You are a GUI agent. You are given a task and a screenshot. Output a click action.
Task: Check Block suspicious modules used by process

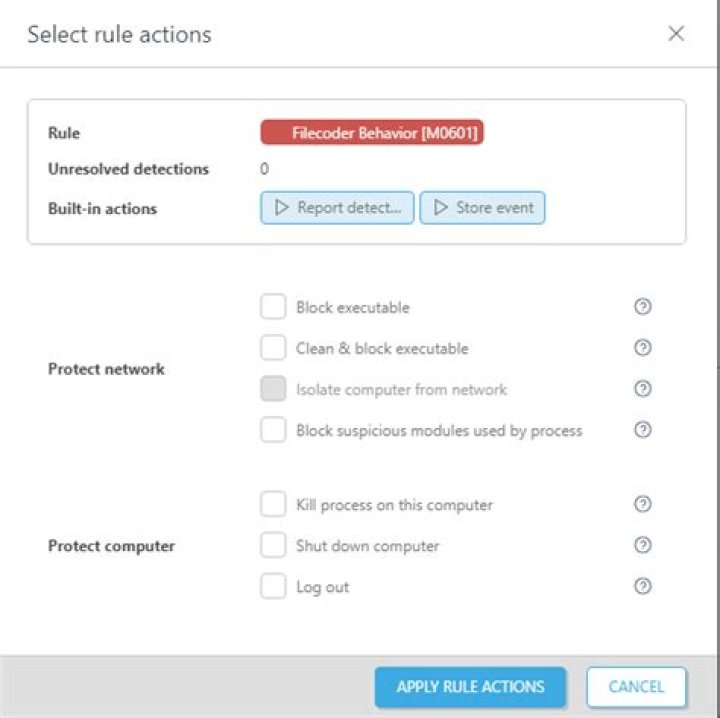[x=273, y=430]
